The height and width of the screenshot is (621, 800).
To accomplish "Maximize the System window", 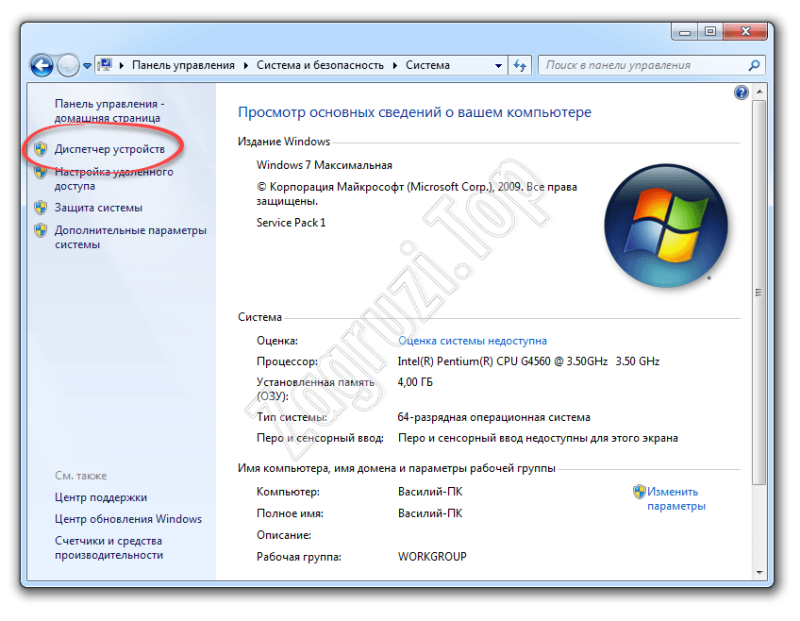I will (x=710, y=32).
